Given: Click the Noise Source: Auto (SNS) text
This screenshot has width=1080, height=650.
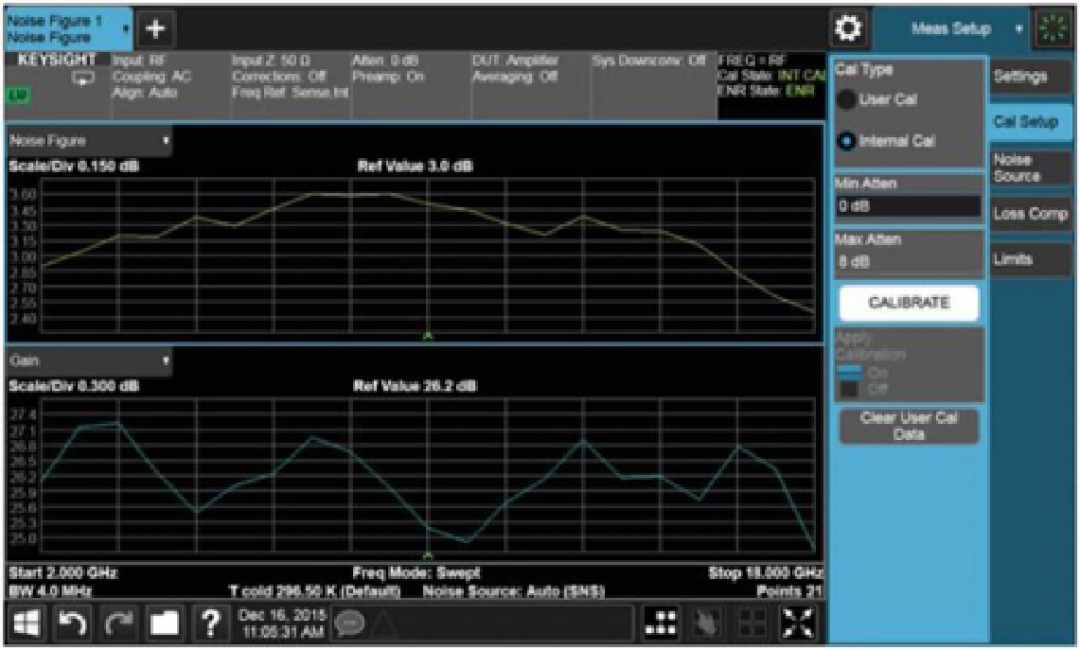Looking at the screenshot, I should pyautogui.click(x=514, y=591).
